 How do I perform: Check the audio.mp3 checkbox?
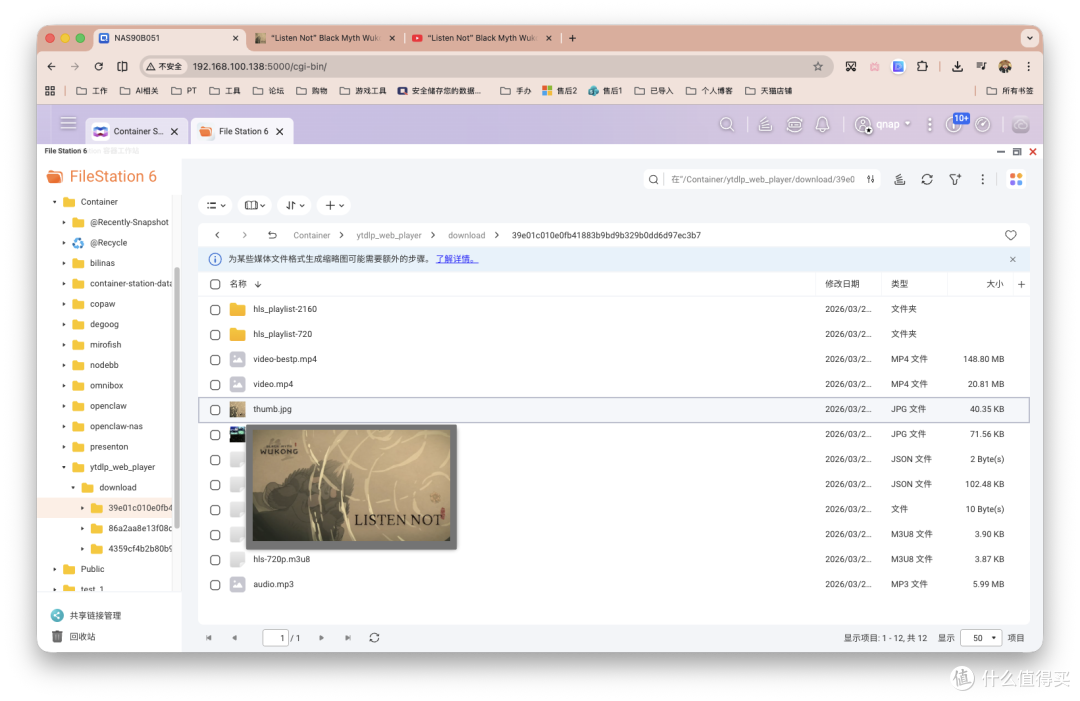click(x=215, y=585)
